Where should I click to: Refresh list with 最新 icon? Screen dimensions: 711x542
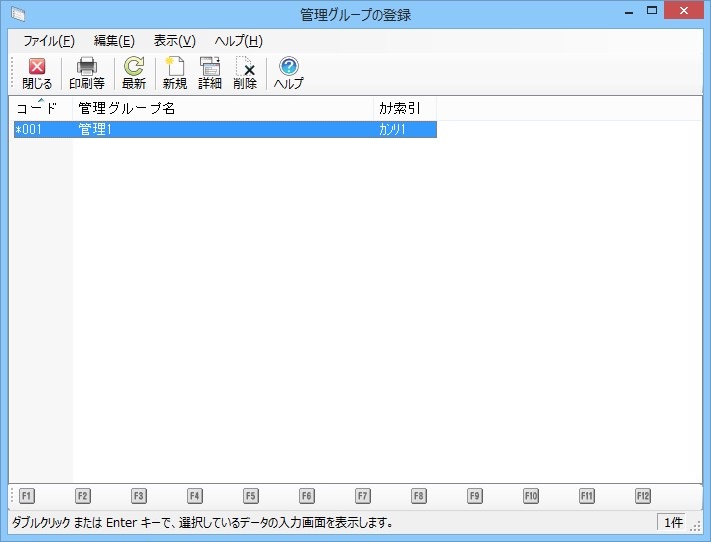coord(134,73)
